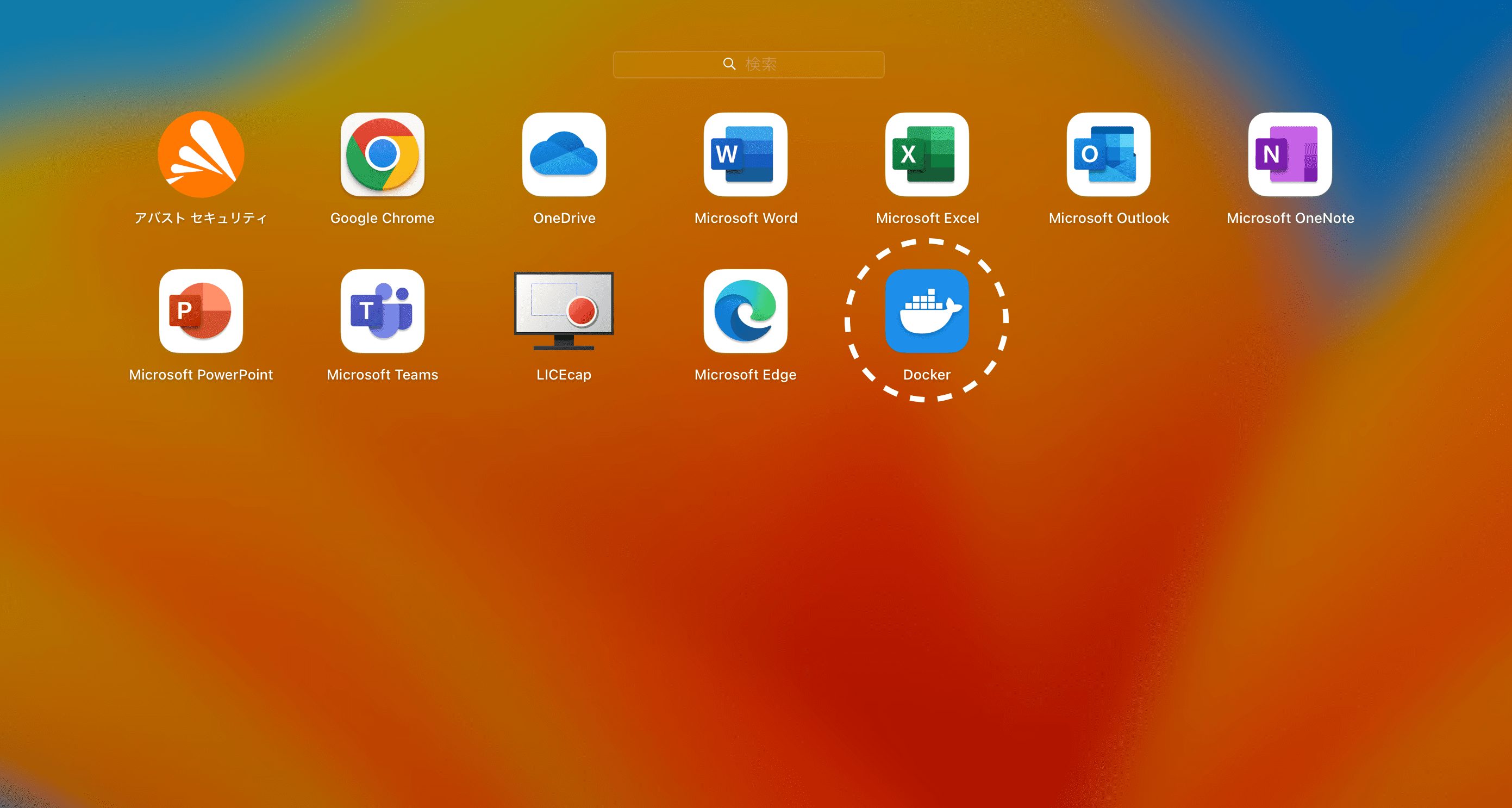The height and width of the screenshot is (808, 1512).
Task: Click the "アバスト セキュリティ" text label
Action: point(201,219)
